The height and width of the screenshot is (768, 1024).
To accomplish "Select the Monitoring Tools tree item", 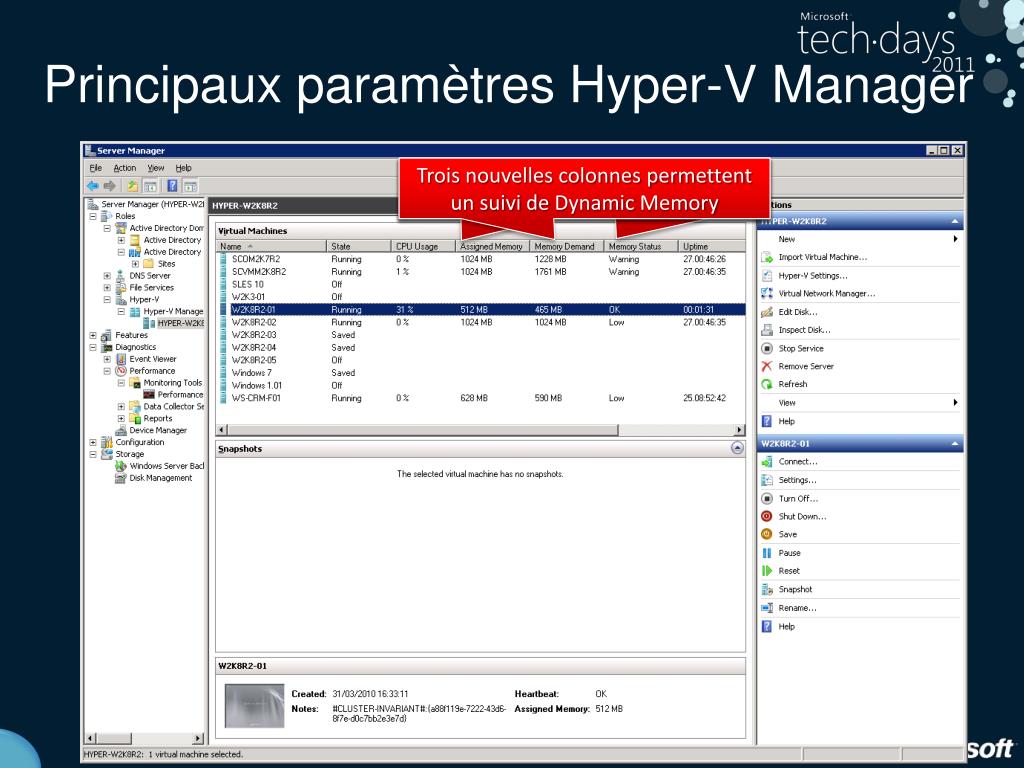I will [x=173, y=383].
